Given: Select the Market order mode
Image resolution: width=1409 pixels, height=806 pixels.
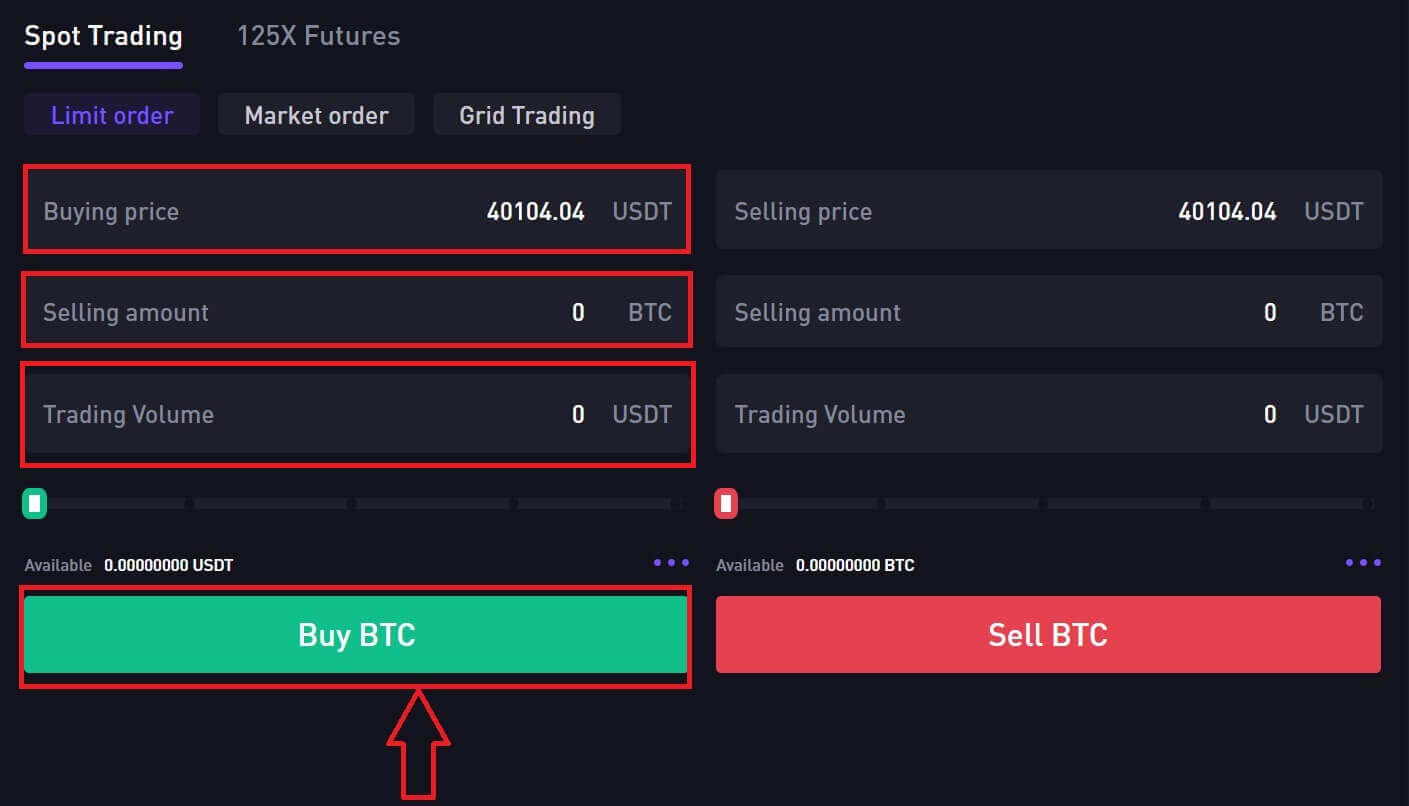Looking at the screenshot, I should [x=316, y=114].
